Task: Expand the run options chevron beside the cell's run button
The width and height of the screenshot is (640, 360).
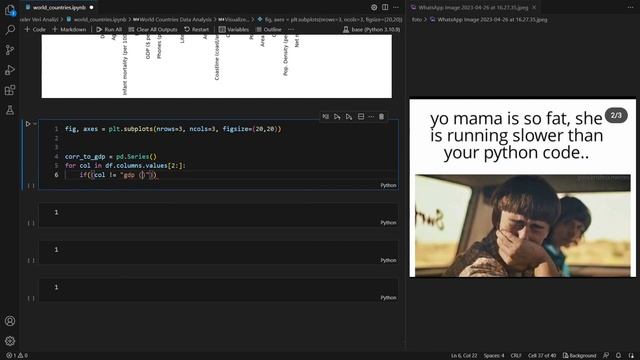Action: [35, 124]
